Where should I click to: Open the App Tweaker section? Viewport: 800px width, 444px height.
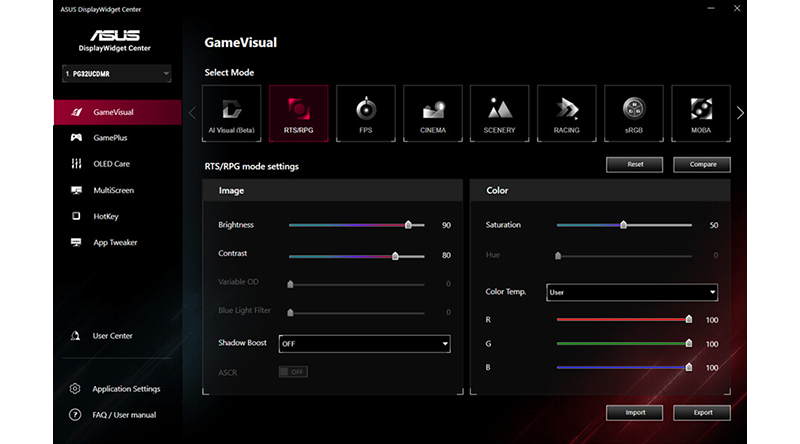(117, 242)
